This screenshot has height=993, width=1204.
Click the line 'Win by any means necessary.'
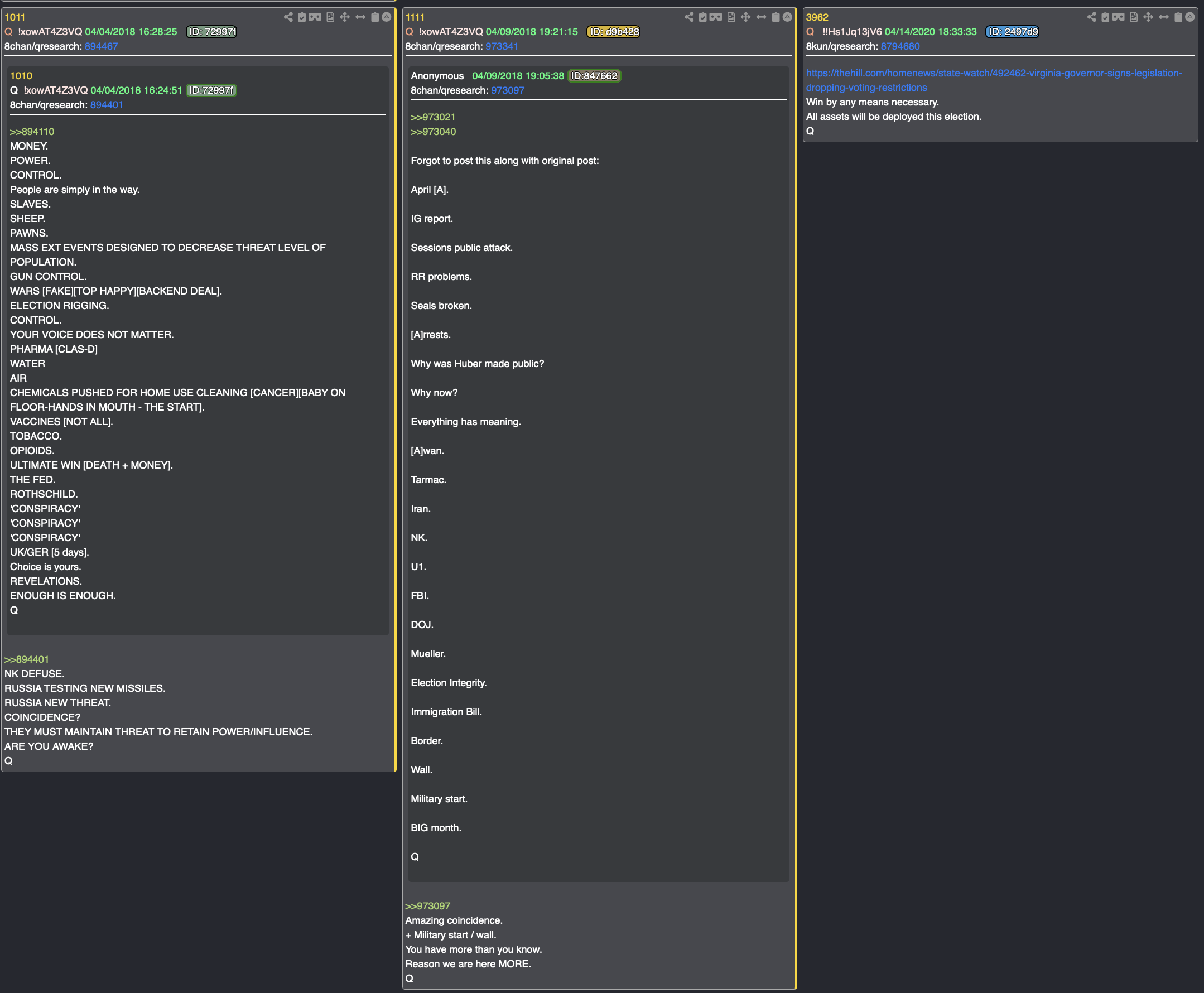tap(872, 103)
